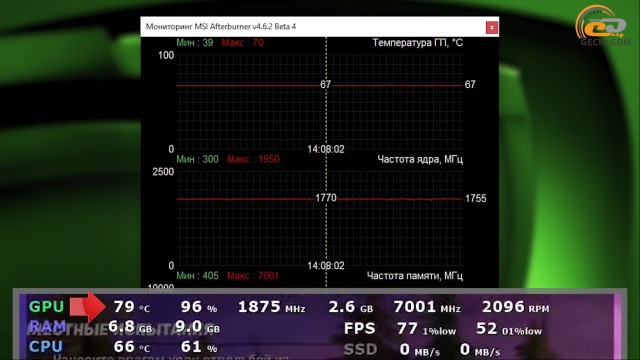Image resolution: width=640 pixels, height=360 pixels.
Task: Click the GPU label in overlay
Action: [x=47, y=307]
